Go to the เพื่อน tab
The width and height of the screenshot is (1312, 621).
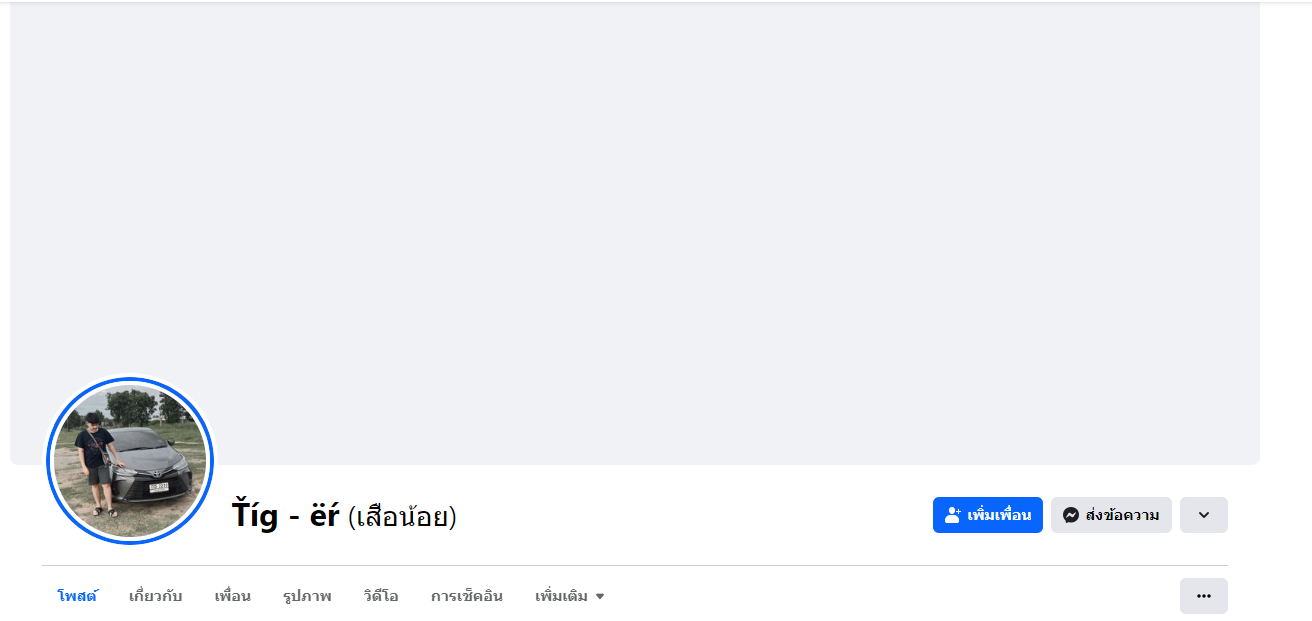pyautogui.click(x=232, y=596)
